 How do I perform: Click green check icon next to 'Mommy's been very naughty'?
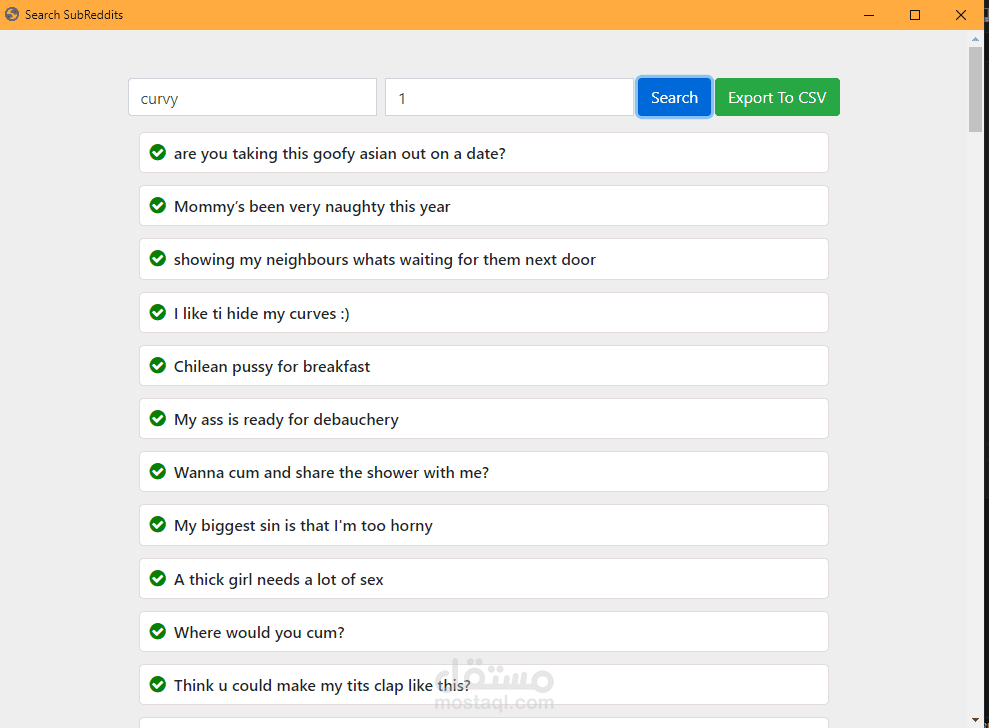158,205
